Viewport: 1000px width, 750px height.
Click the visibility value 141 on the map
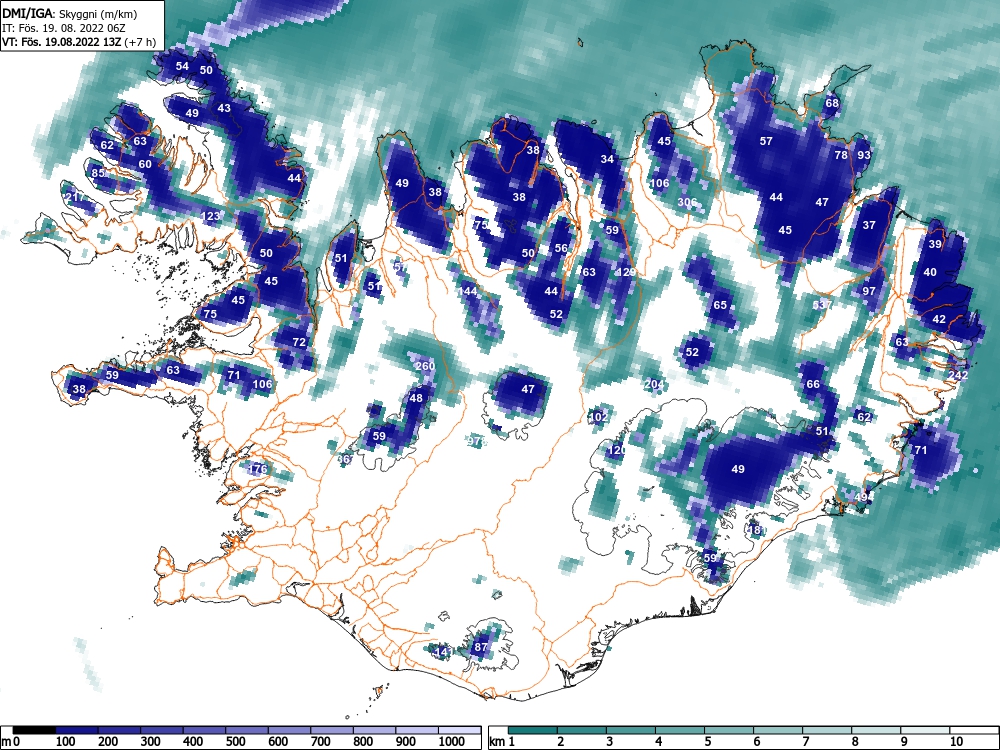click(443, 652)
